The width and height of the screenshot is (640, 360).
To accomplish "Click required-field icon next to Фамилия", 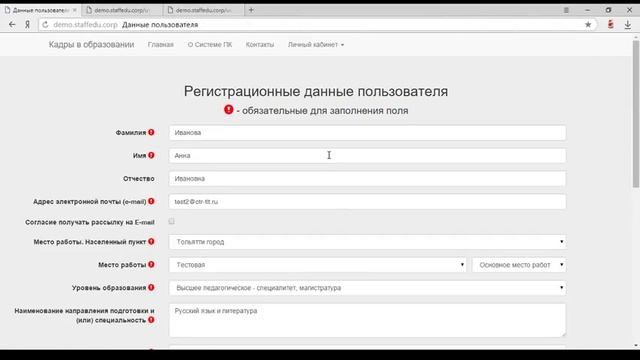I will (x=151, y=132).
